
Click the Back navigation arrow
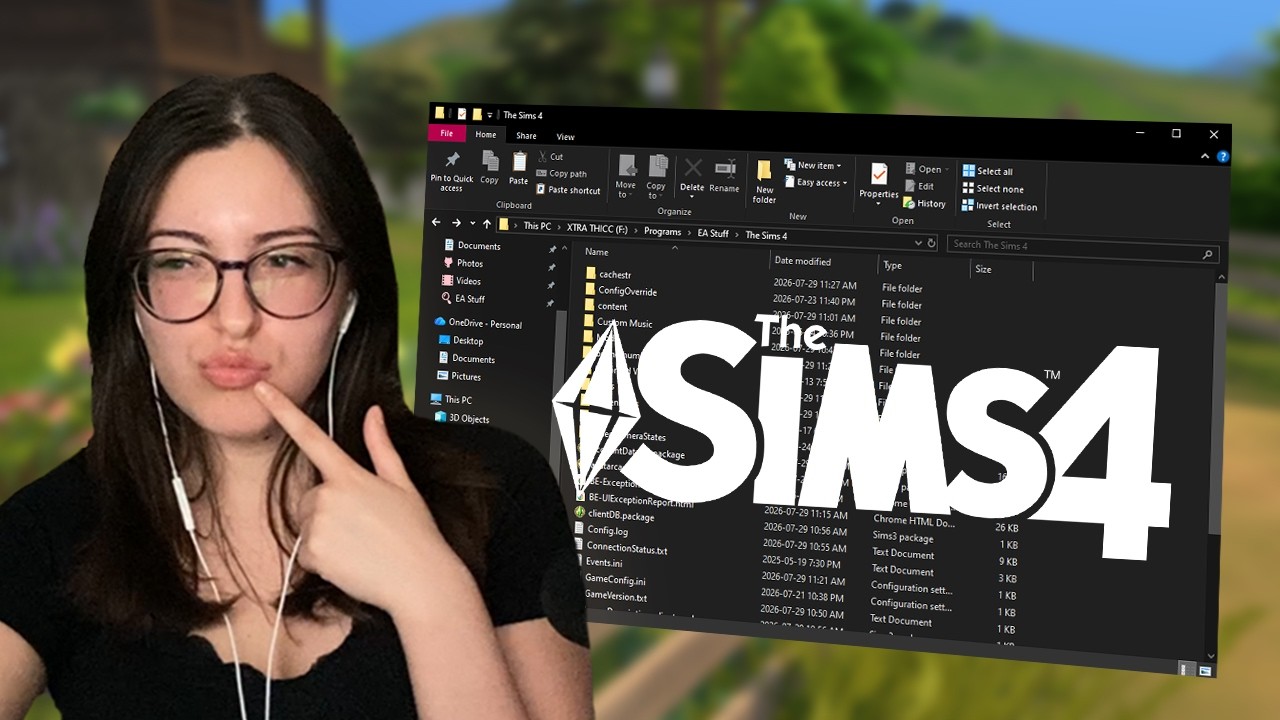pyautogui.click(x=436, y=222)
